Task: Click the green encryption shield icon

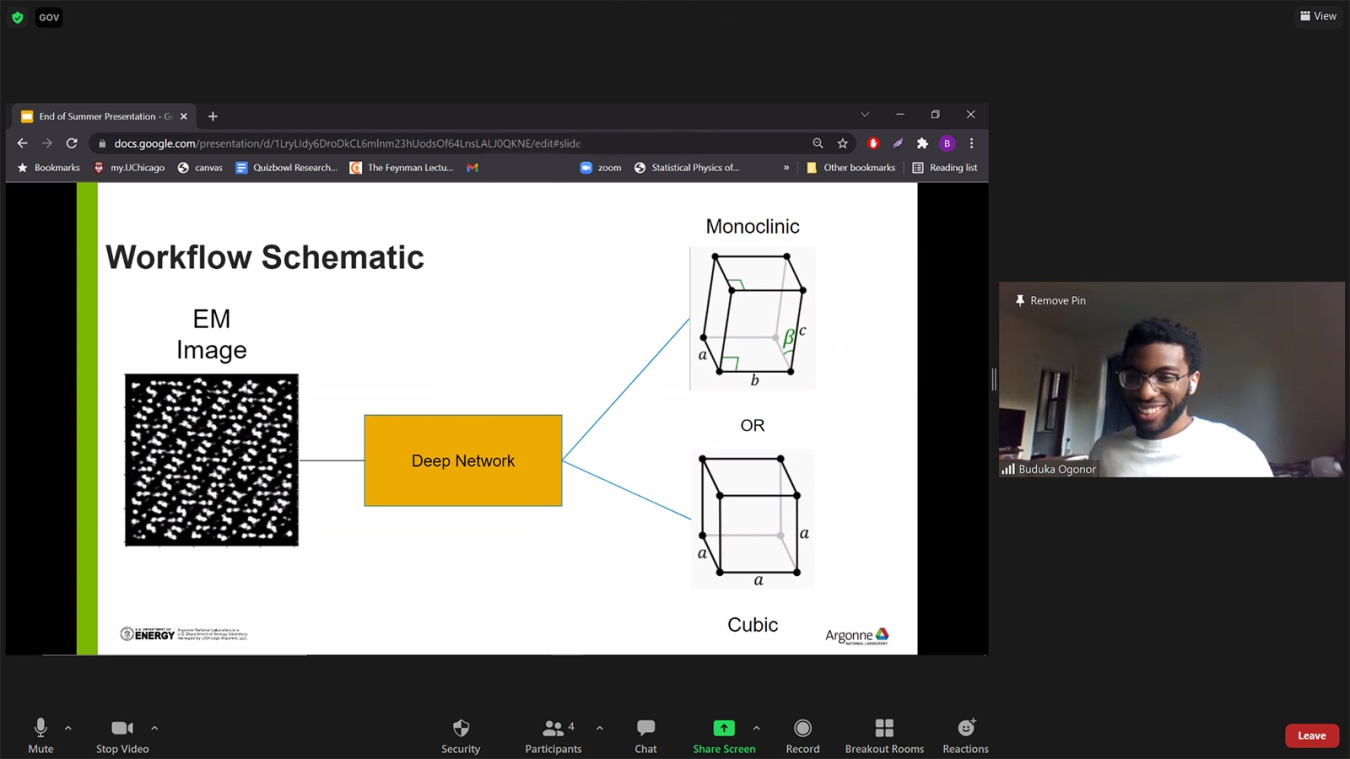Action: click(x=17, y=17)
